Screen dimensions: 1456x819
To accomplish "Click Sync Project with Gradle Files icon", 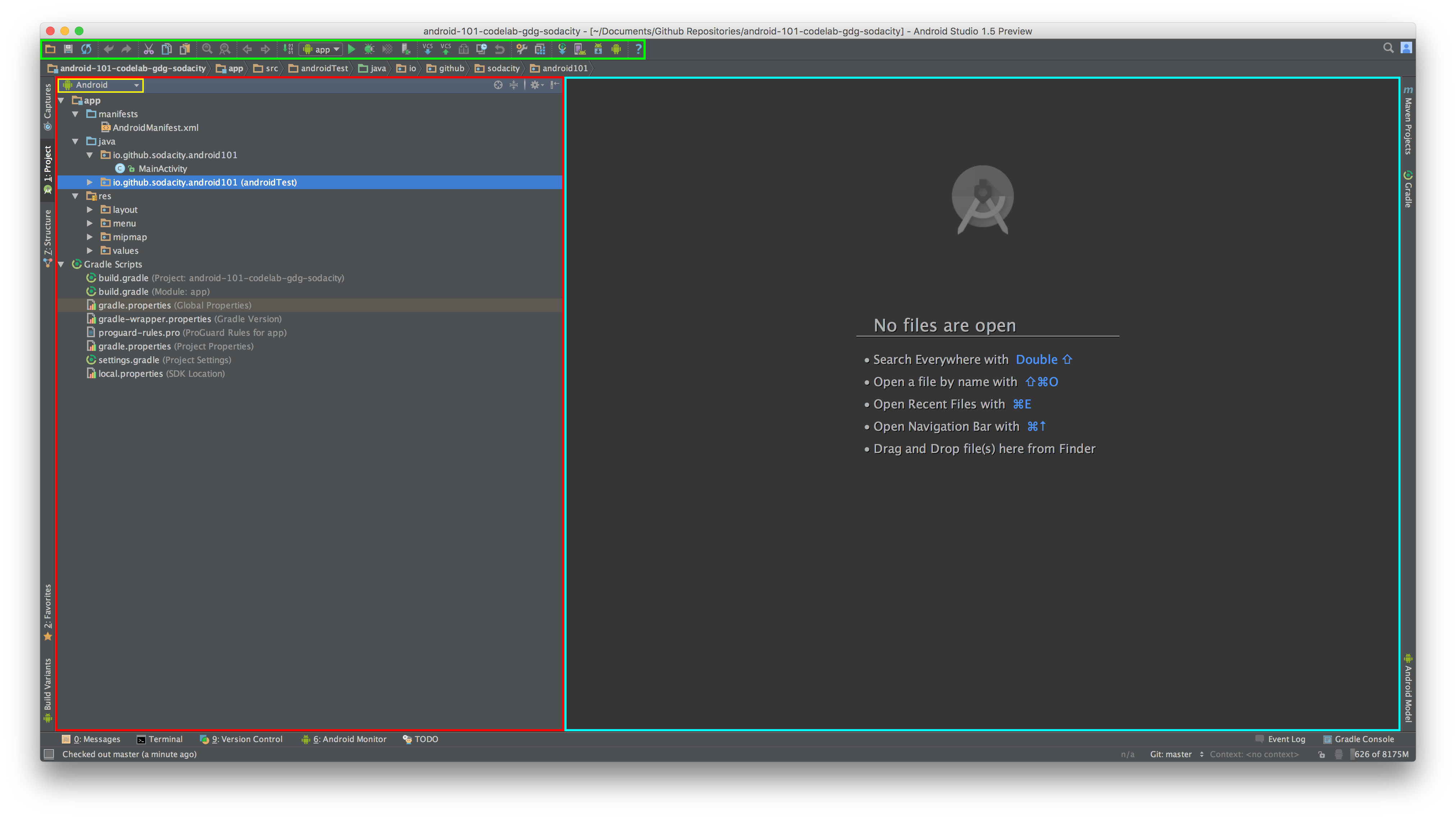I will (x=562, y=49).
